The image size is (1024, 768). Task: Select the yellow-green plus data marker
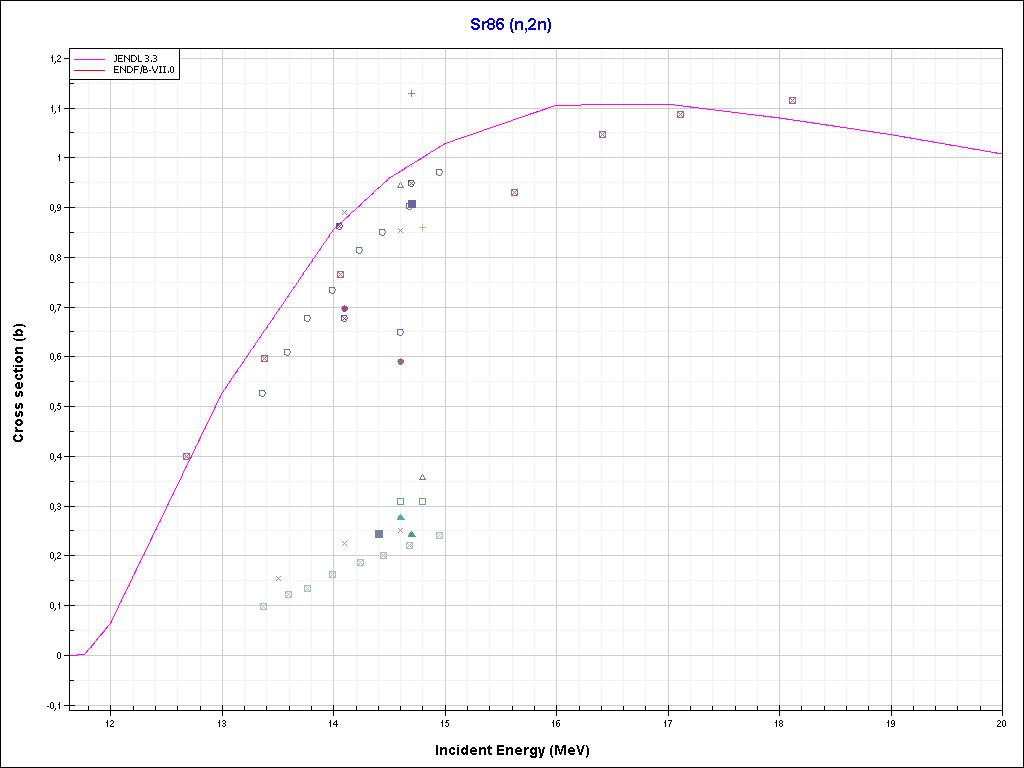(x=422, y=228)
